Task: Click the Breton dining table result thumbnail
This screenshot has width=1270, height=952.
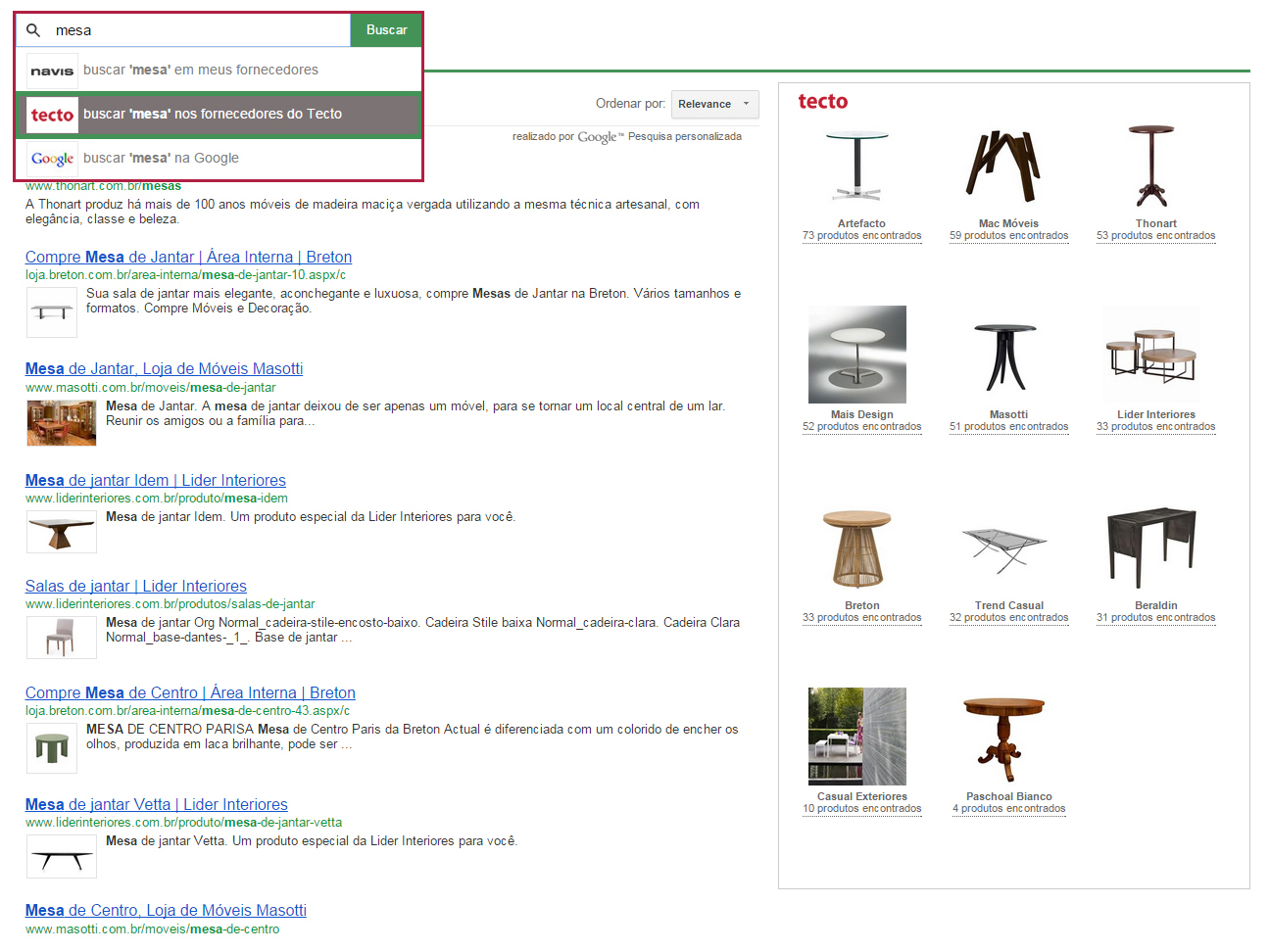Action: pos(52,313)
